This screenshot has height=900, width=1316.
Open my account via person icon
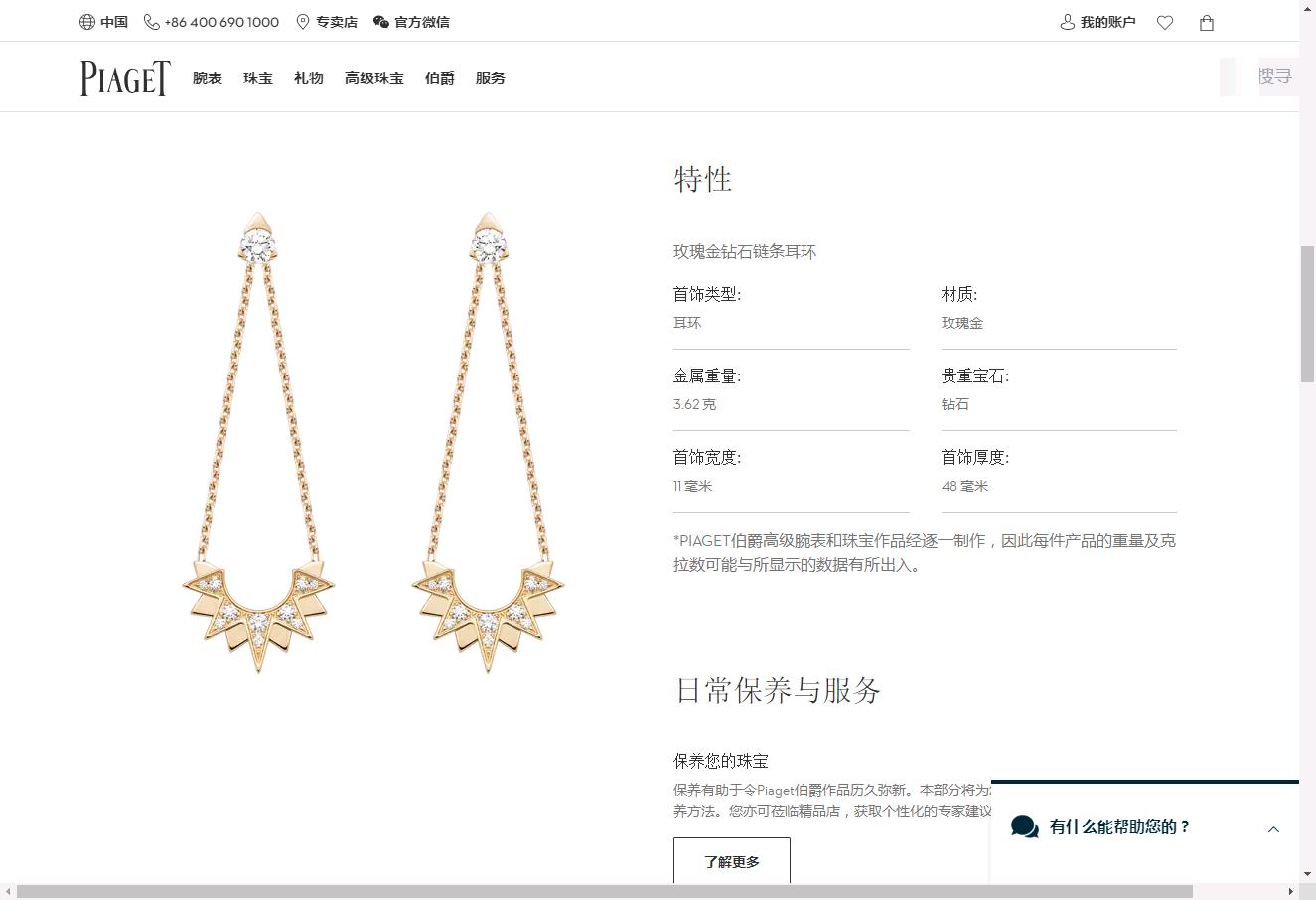tap(1068, 22)
